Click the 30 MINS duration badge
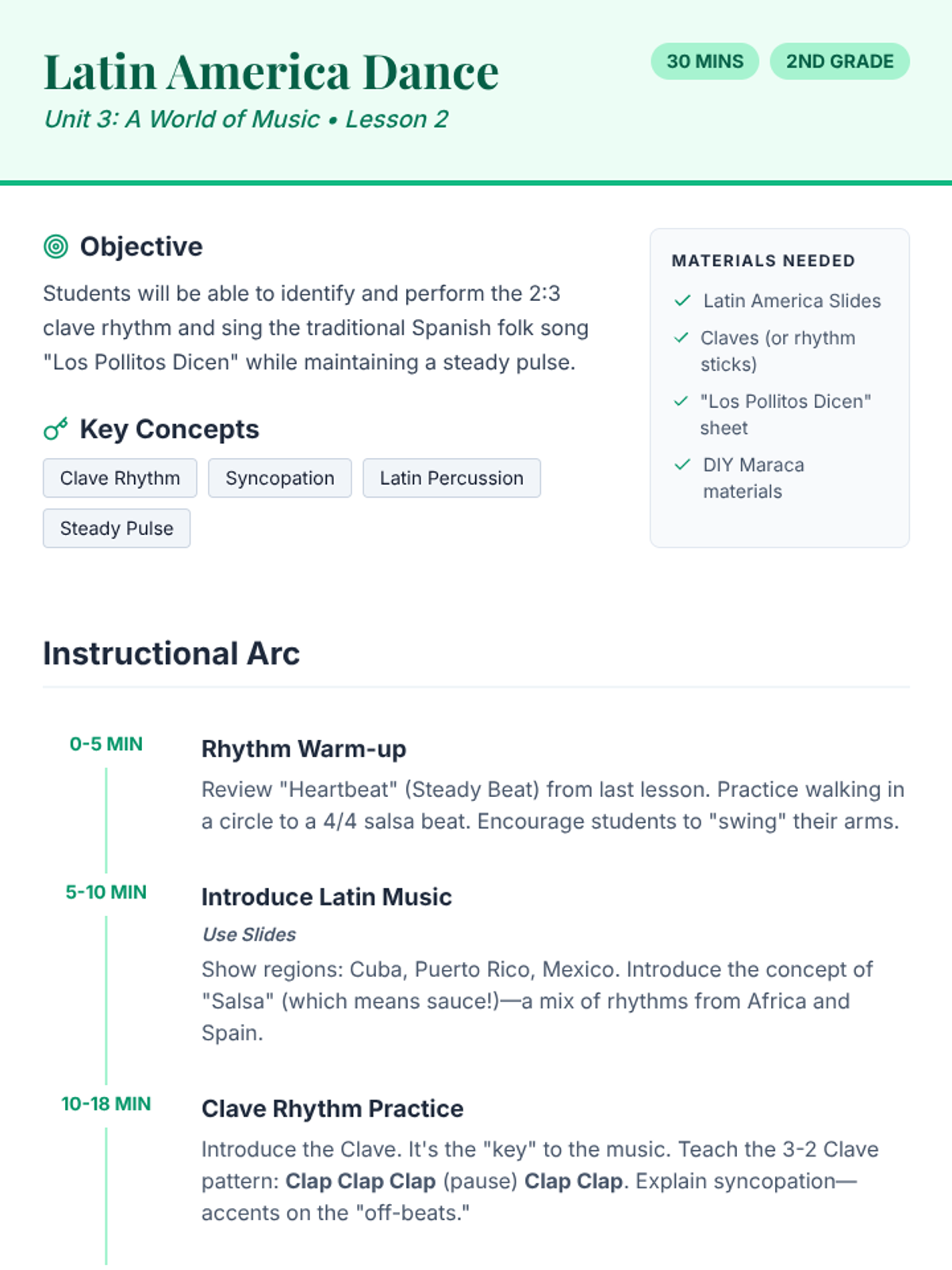 click(x=704, y=61)
